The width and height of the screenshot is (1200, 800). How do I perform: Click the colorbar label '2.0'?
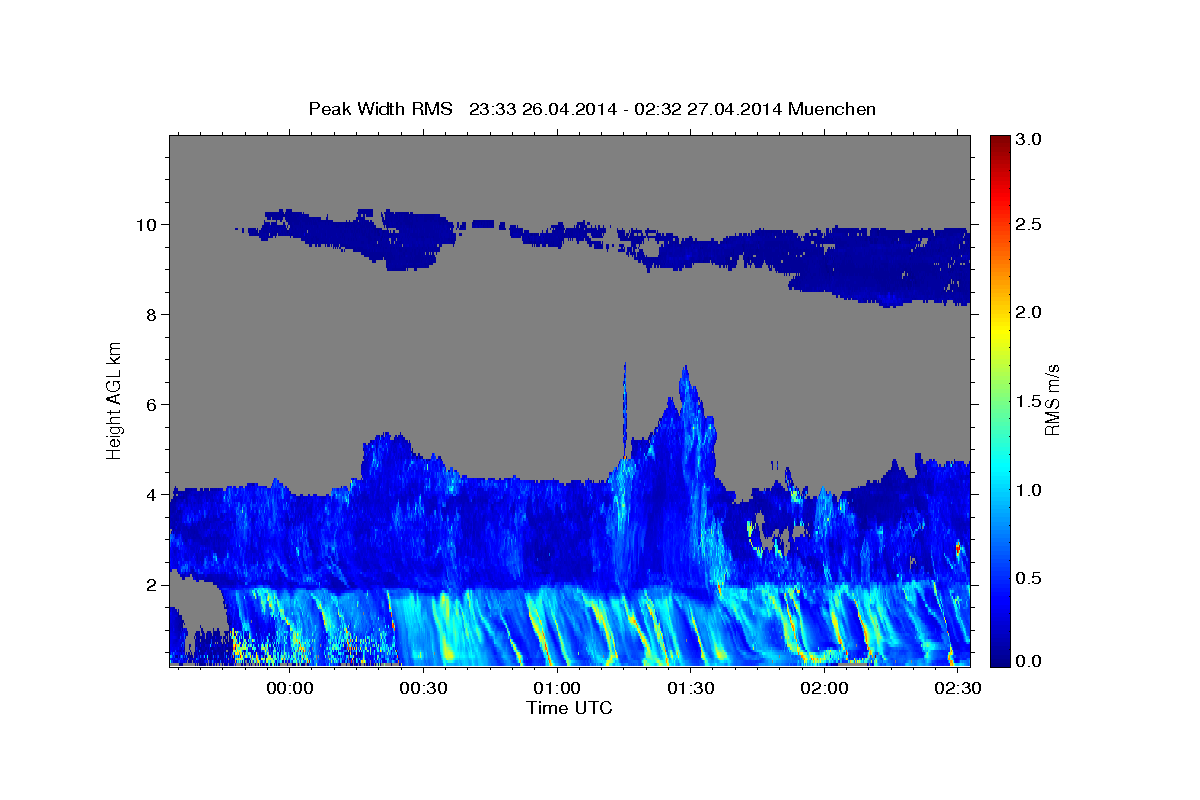(1030, 313)
